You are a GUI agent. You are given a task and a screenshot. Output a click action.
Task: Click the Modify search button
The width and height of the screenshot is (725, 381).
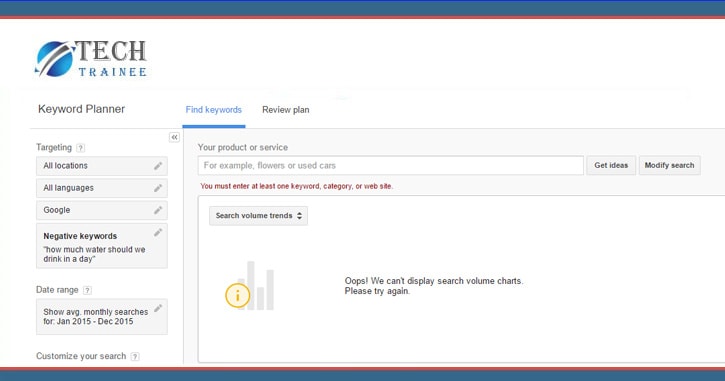tap(670, 165)
